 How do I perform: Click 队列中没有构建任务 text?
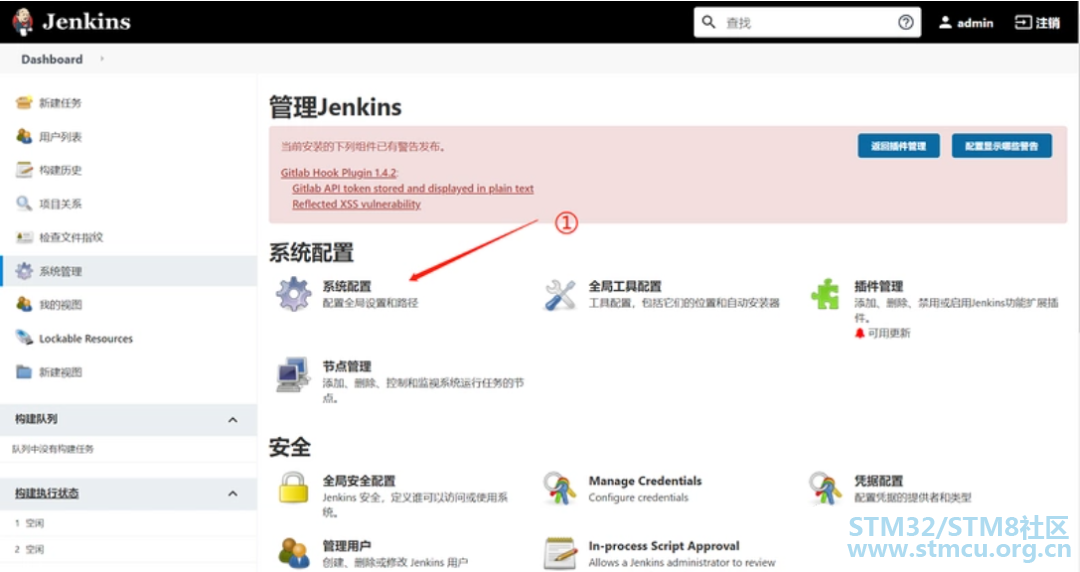click(x=52, y=449)
